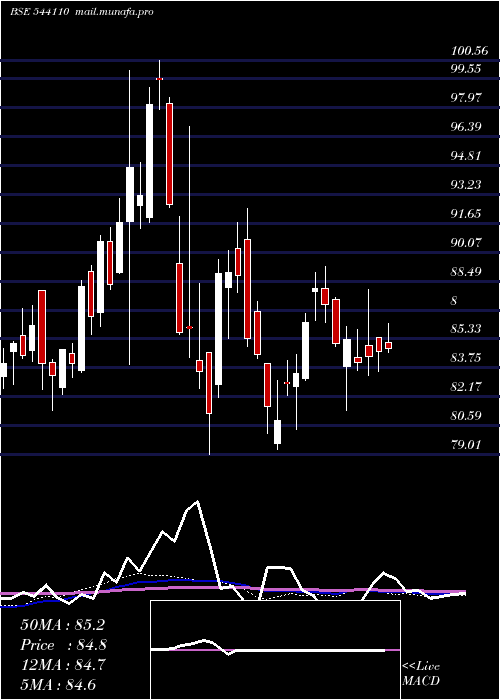Viewport: 500px width, 700px height.
Task: Select the 82.17 price label
Action: (x=466, y=387)
